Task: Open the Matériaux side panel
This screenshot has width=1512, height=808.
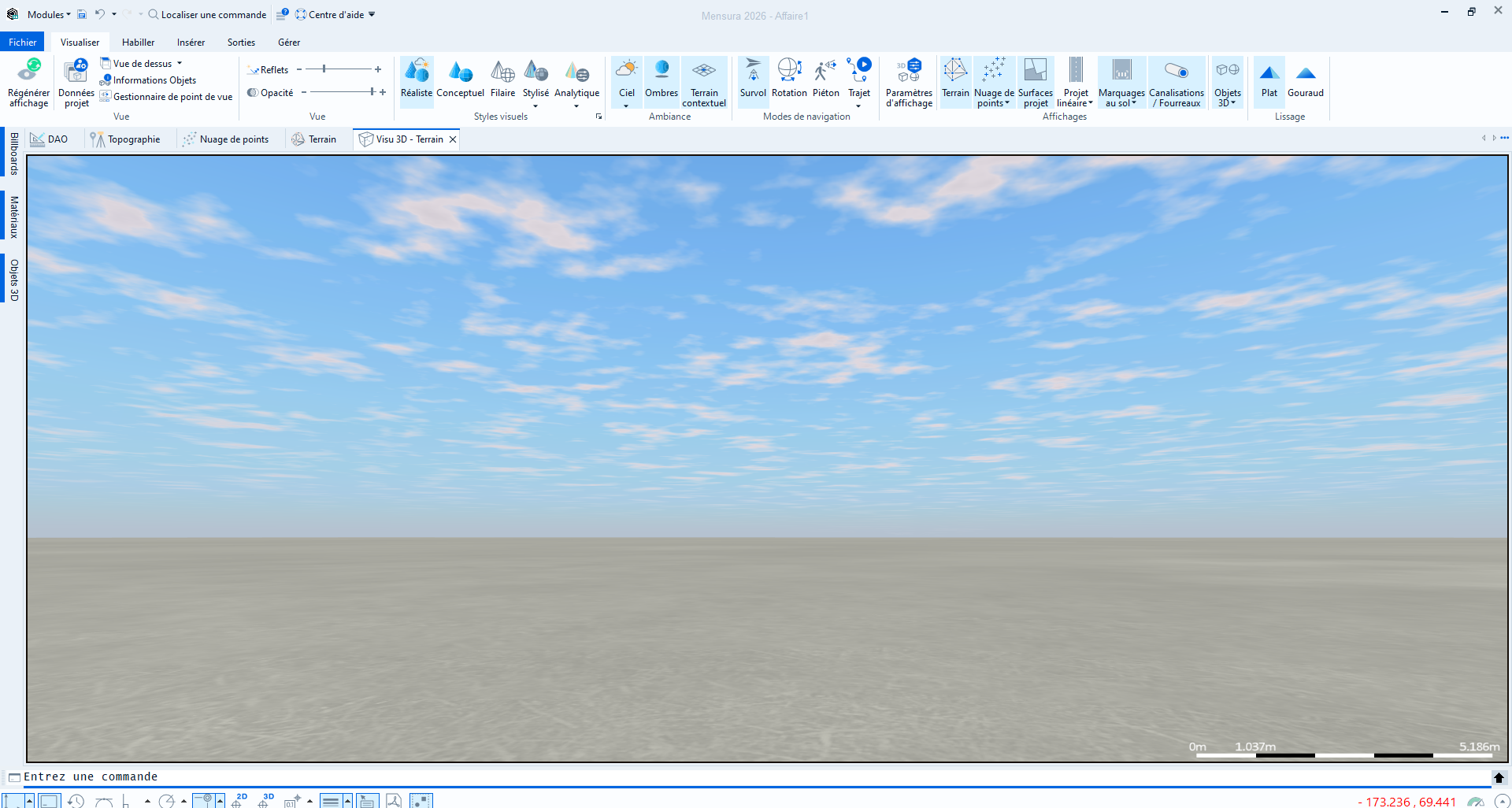Action: coord(14,217)
